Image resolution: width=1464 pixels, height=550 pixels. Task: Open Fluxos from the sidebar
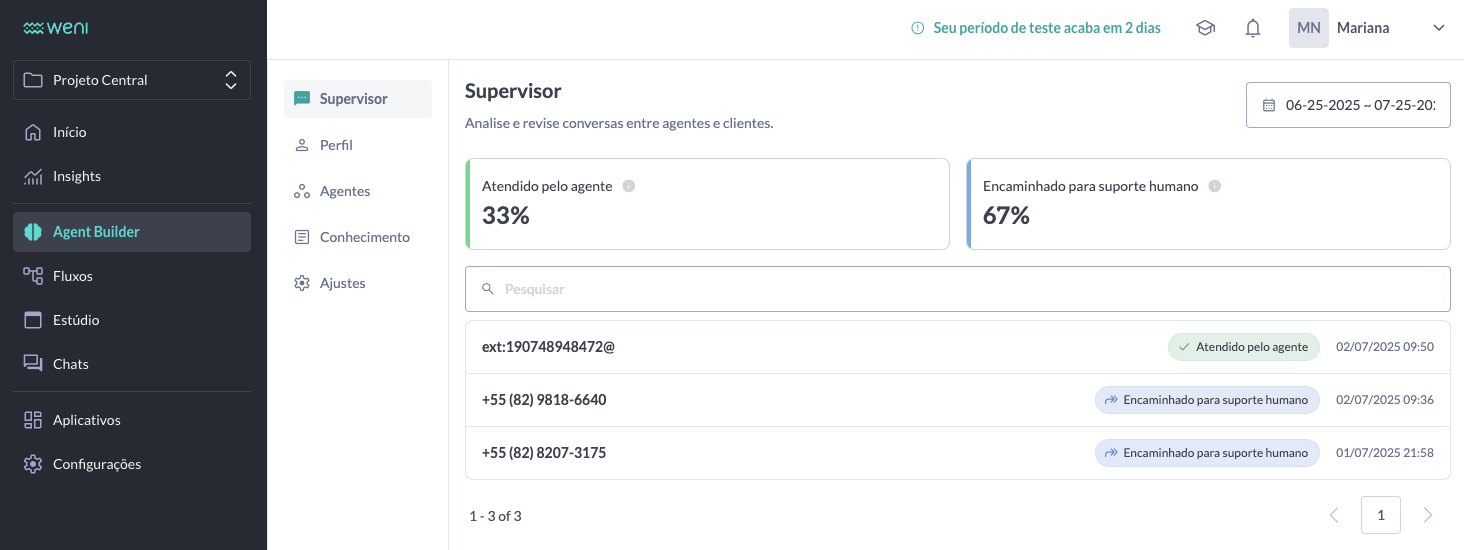[73, 276]
